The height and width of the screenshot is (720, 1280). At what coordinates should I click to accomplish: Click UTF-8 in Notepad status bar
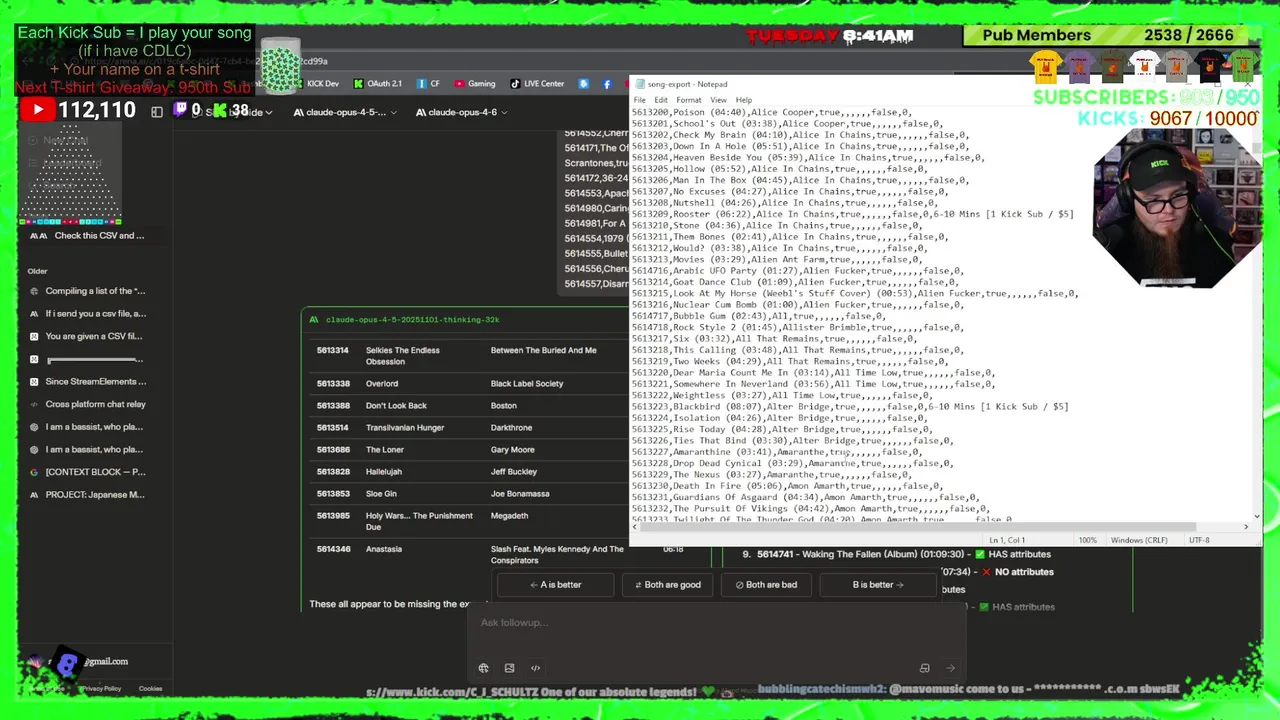[x=1198, y=540]
